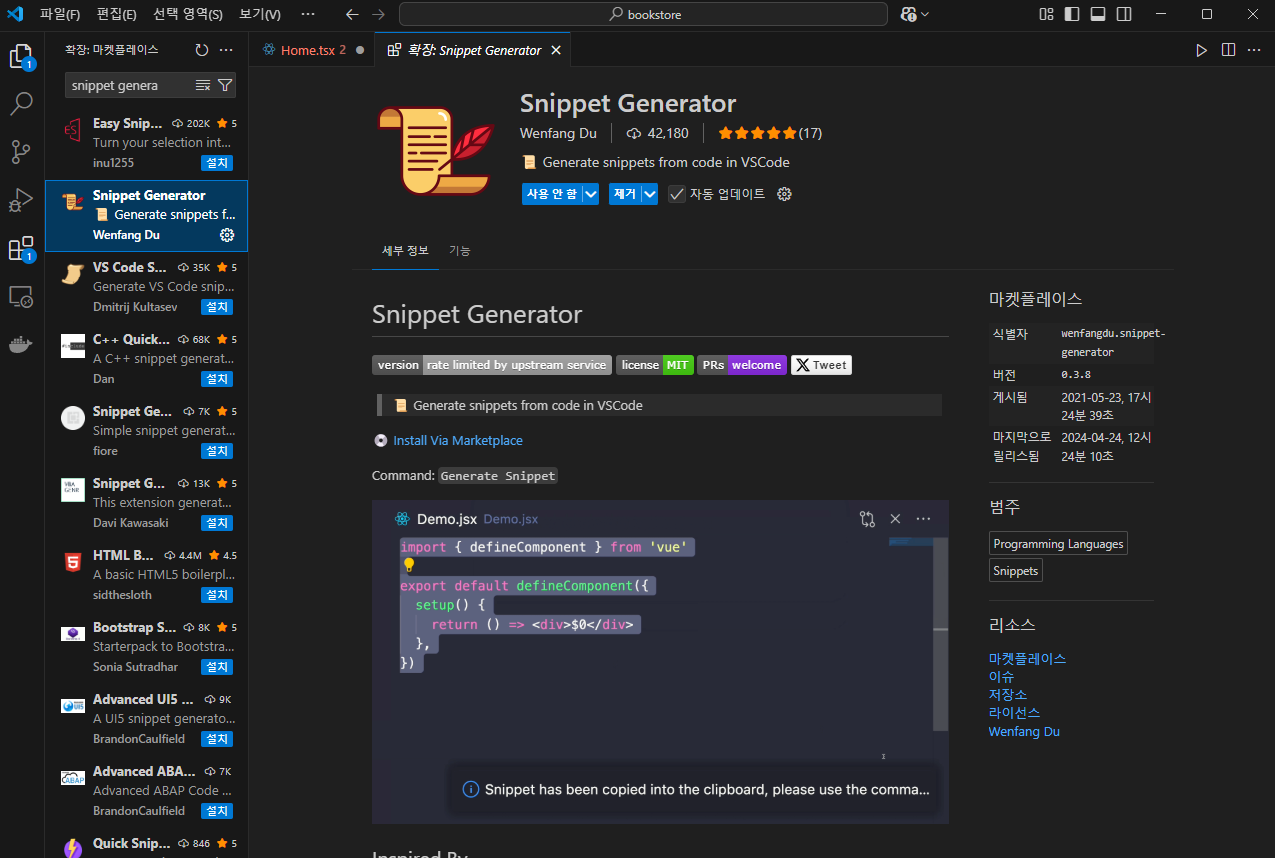Select the Programming Languages category tag

click(1058, 544)
